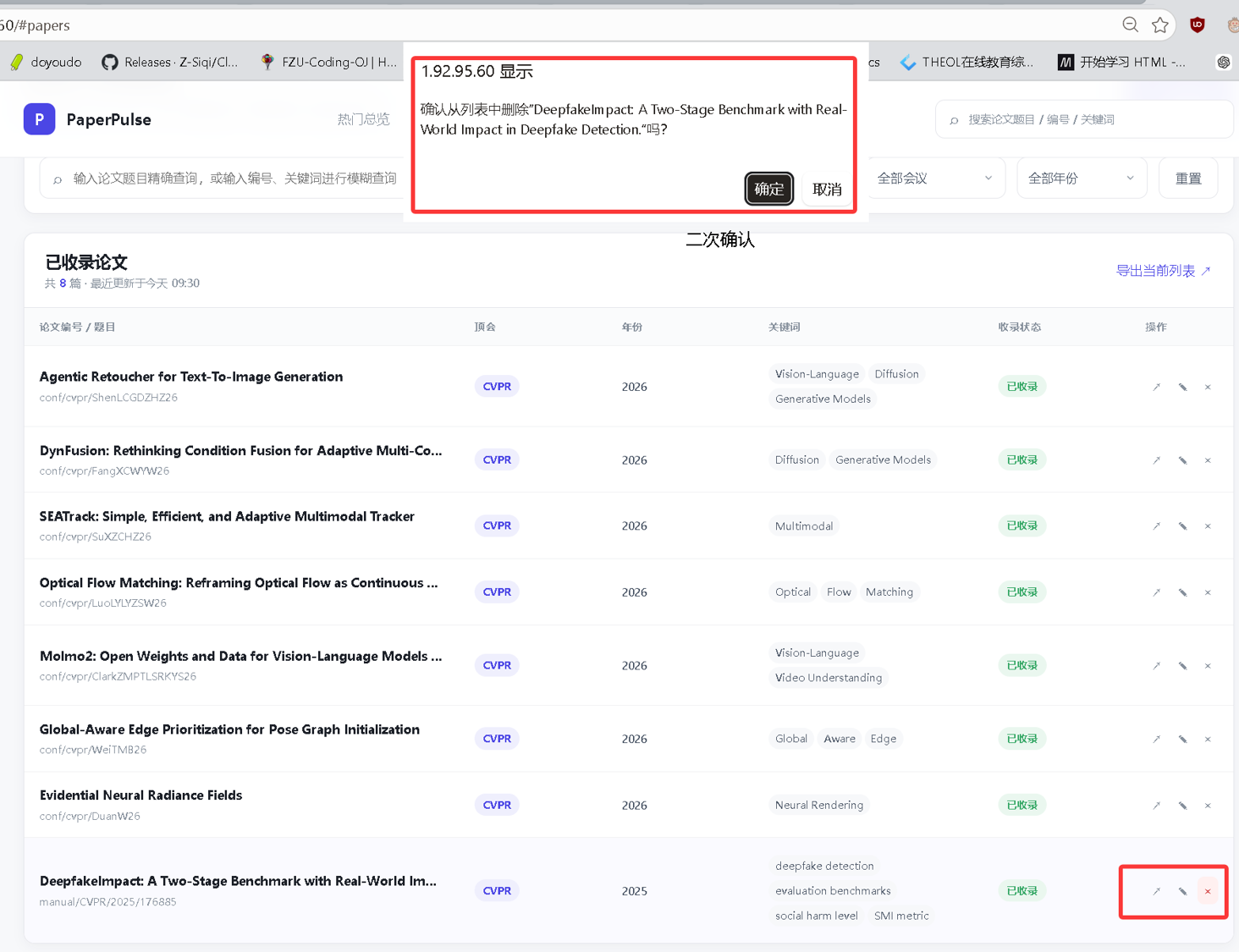Edit the Evidential Neural Radiance Fields entry
Screen dimensions: 1239x952
[x=1182, y=806]
